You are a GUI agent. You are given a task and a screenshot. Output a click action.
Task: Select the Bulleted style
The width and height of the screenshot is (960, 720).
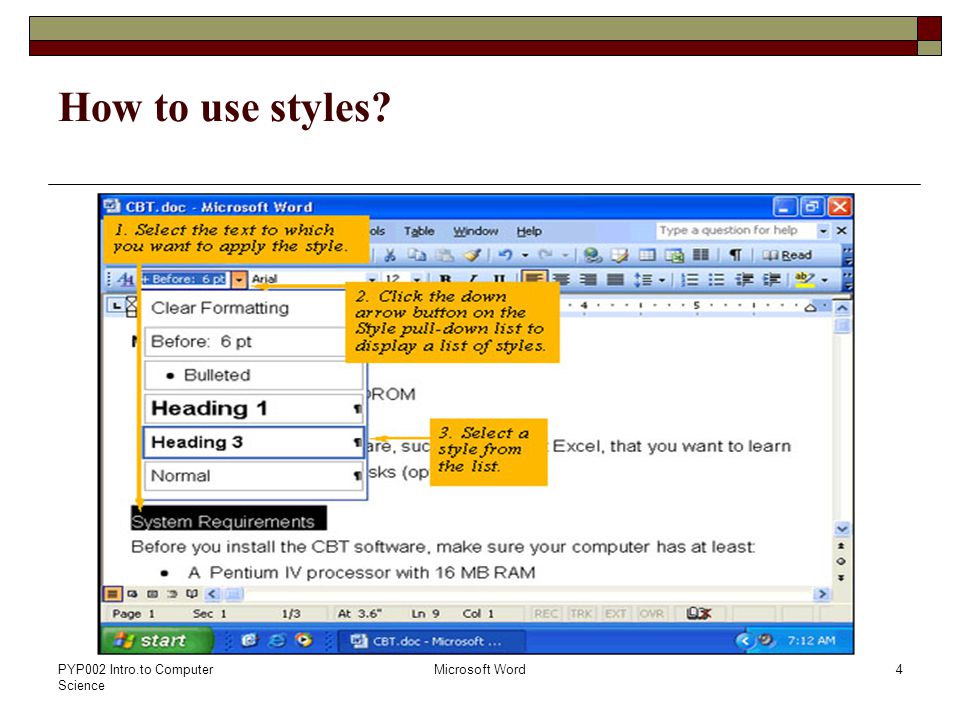click(x=253, y=375)
